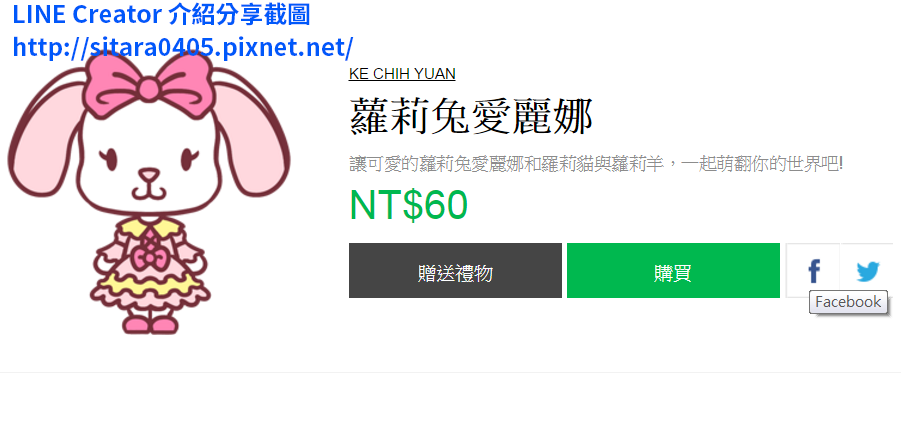Screen dimensions: 901x447
Task: Click the rabbit's pink hair bow
Action: click(149, 84)
